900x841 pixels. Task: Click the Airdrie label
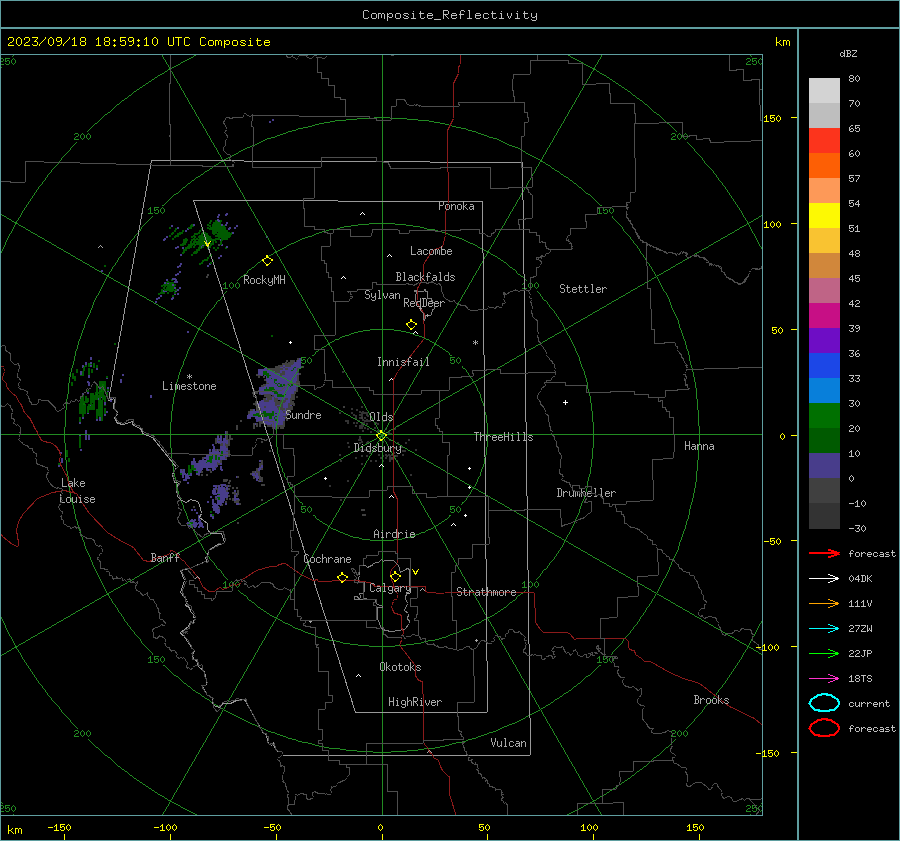pyautogui.click(x=394, y=534)
